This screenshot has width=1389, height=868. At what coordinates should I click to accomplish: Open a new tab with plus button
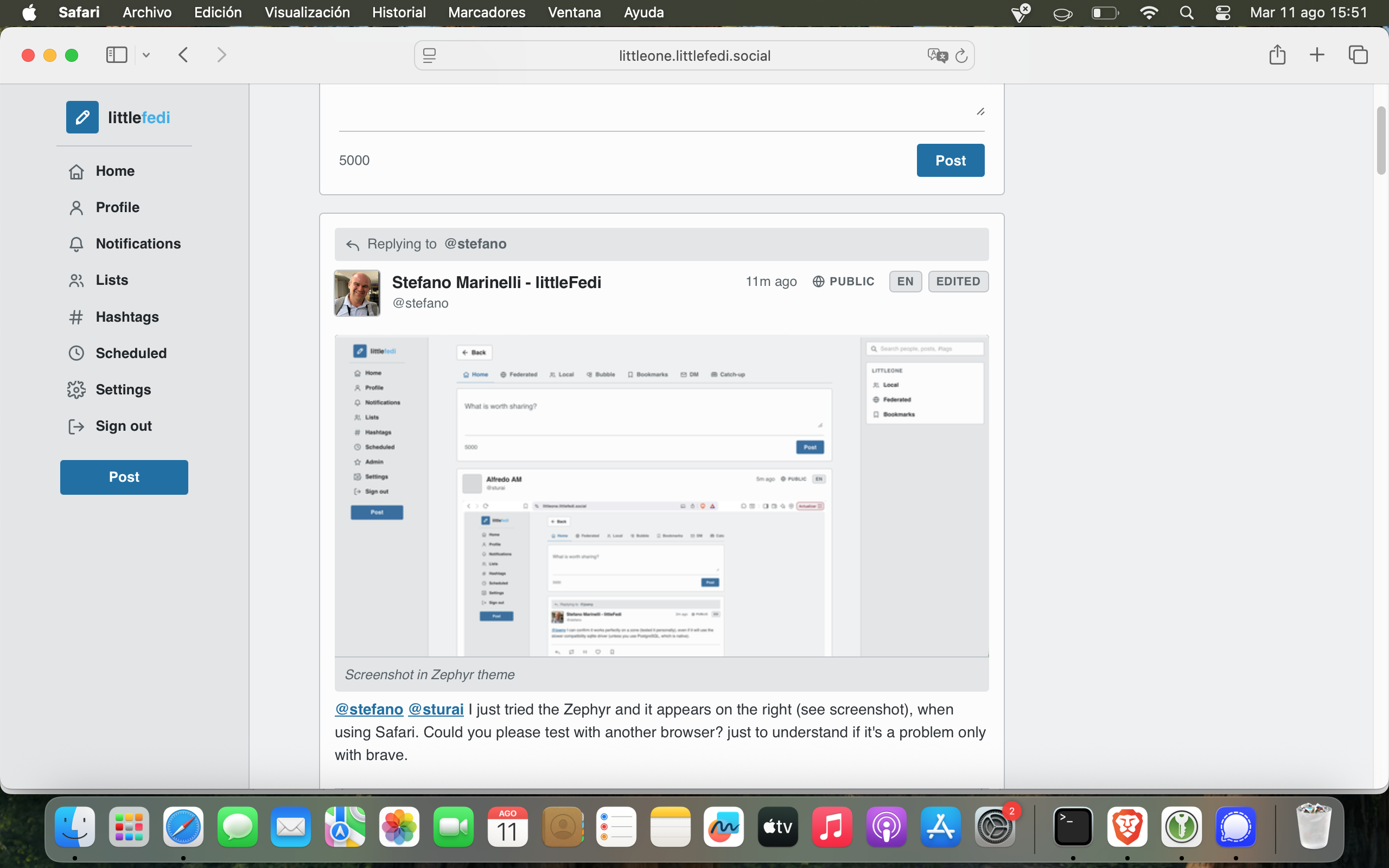pyautogui.click(x=1317, y=55)
